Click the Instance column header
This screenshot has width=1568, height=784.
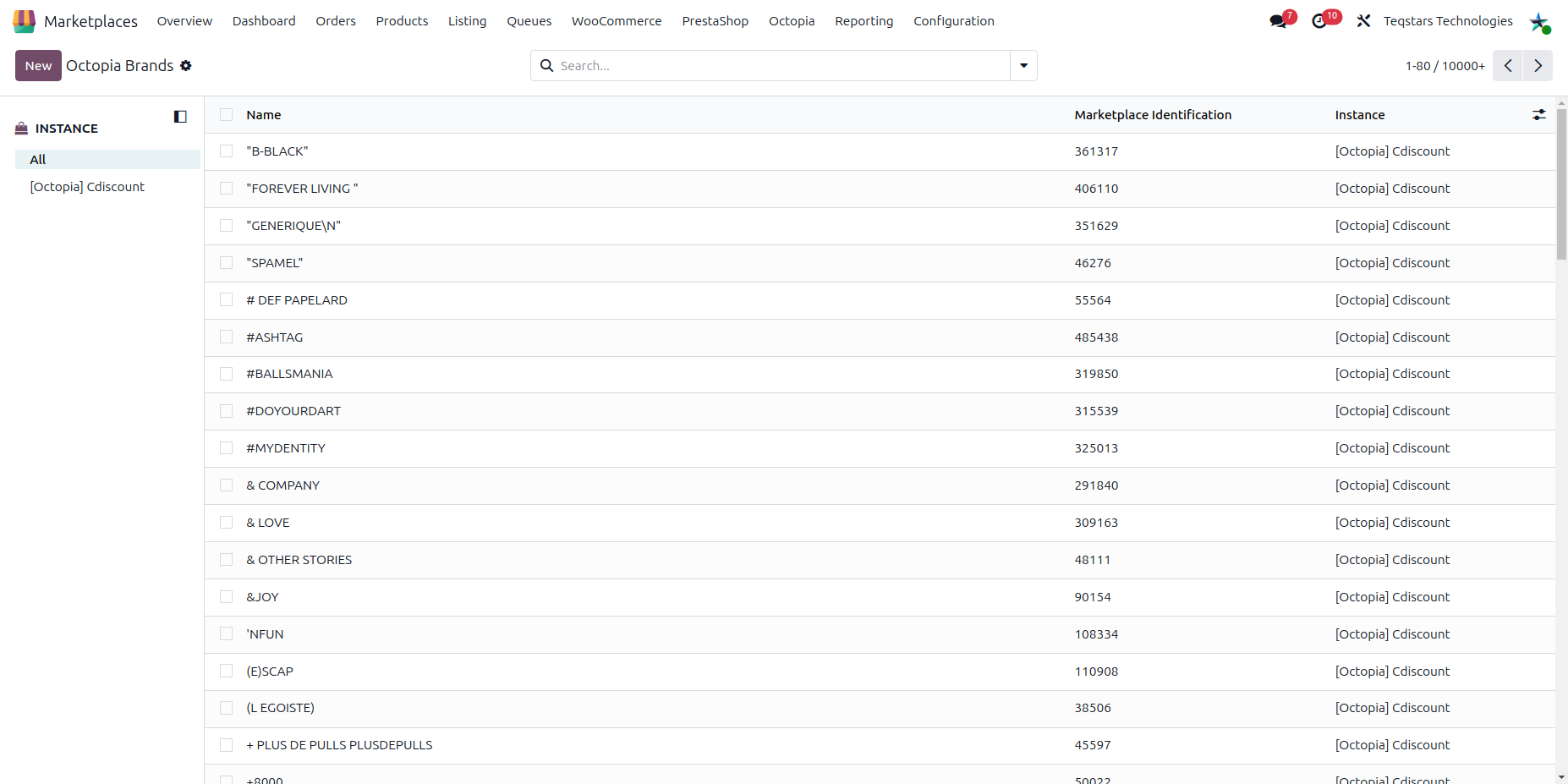[x=1360, y=115]
